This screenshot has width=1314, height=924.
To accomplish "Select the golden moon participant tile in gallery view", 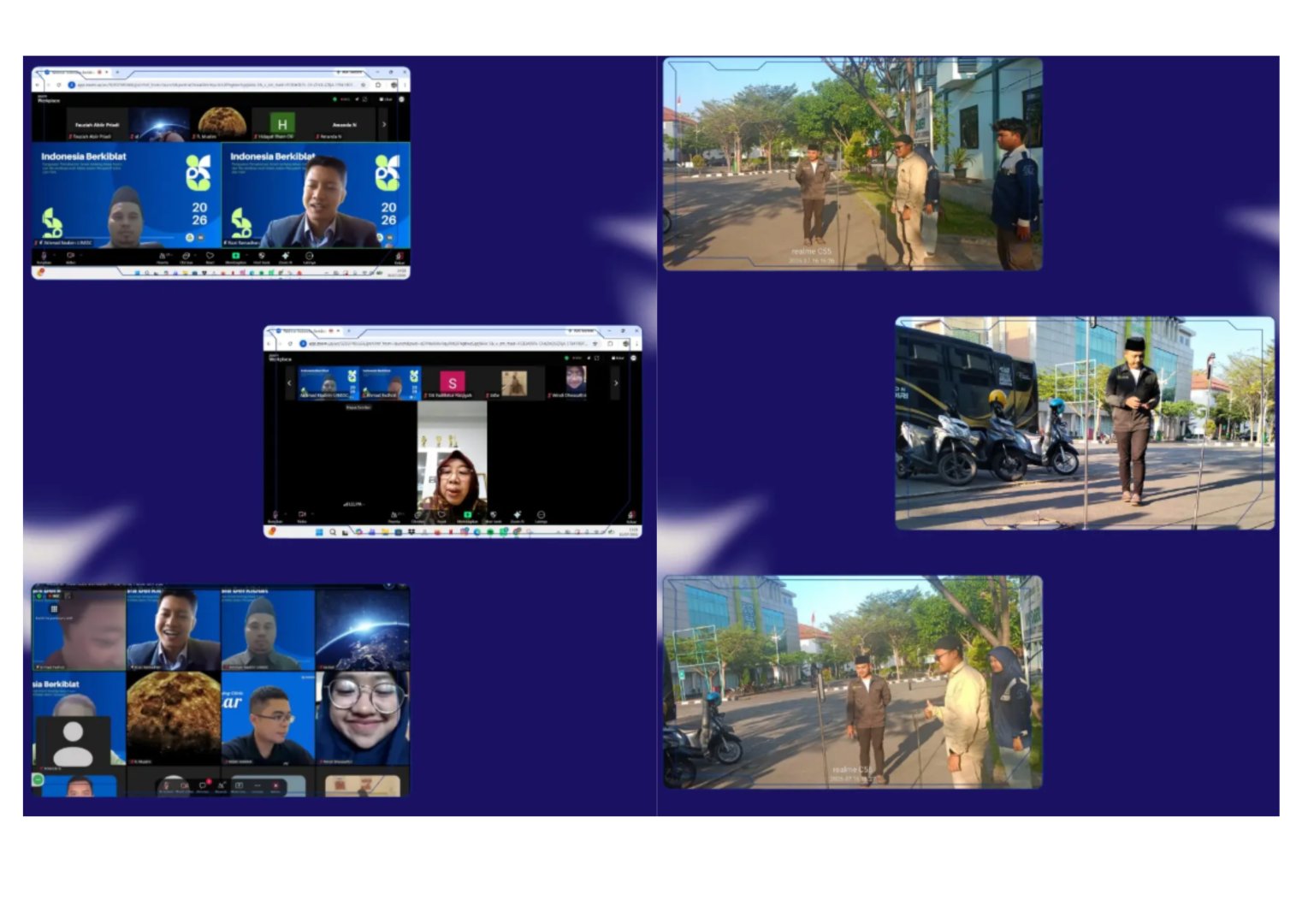I will [174, 718].
